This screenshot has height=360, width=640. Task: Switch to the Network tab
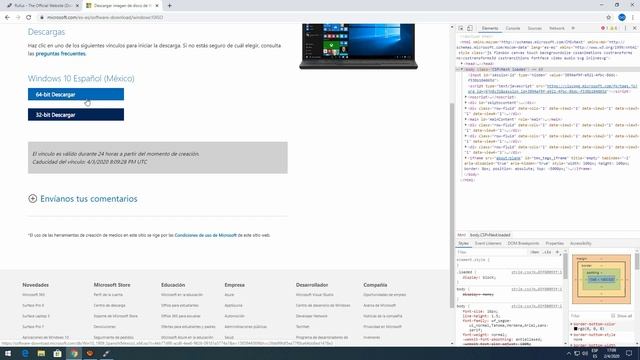point(556,28)
